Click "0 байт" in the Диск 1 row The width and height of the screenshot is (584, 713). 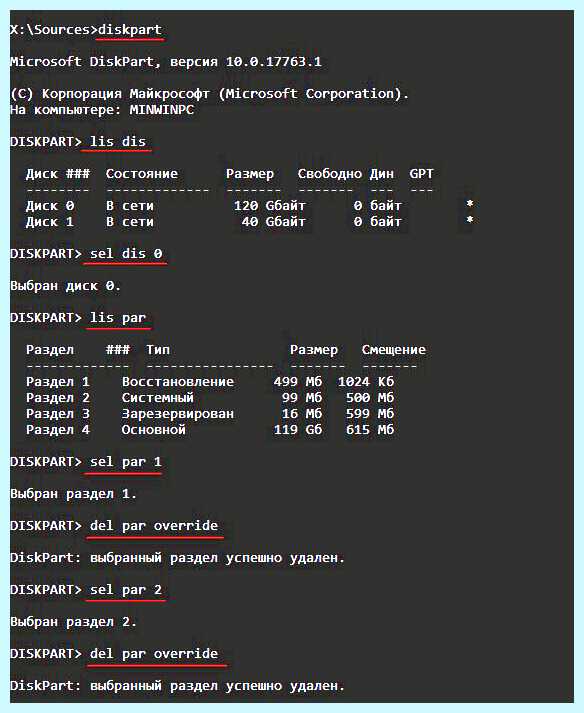[378, 221]
